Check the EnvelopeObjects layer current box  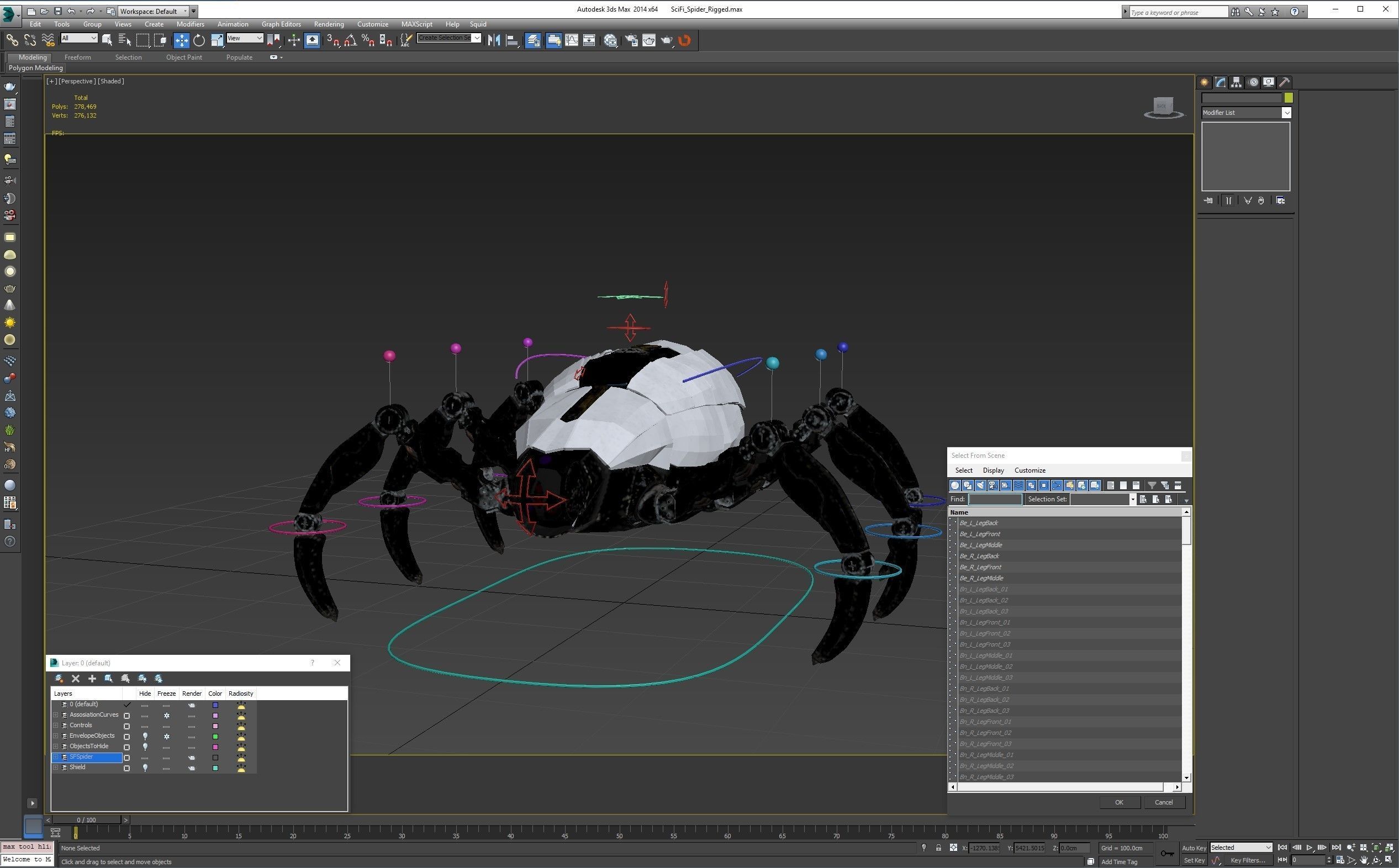[127, 737]
